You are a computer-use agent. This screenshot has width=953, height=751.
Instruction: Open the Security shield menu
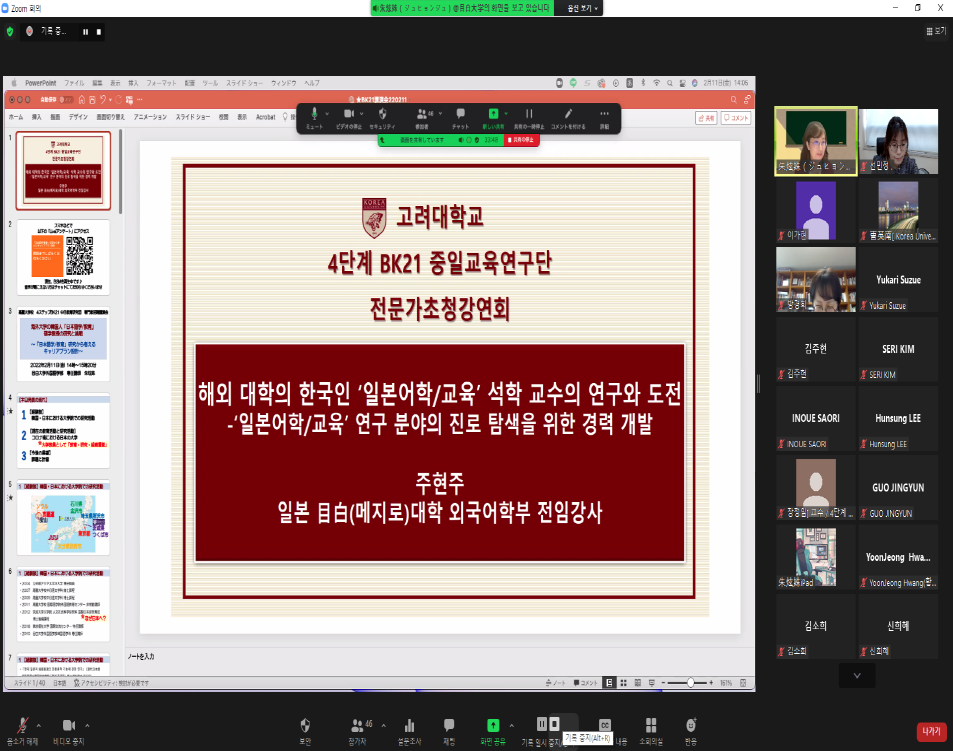point(305,724)
